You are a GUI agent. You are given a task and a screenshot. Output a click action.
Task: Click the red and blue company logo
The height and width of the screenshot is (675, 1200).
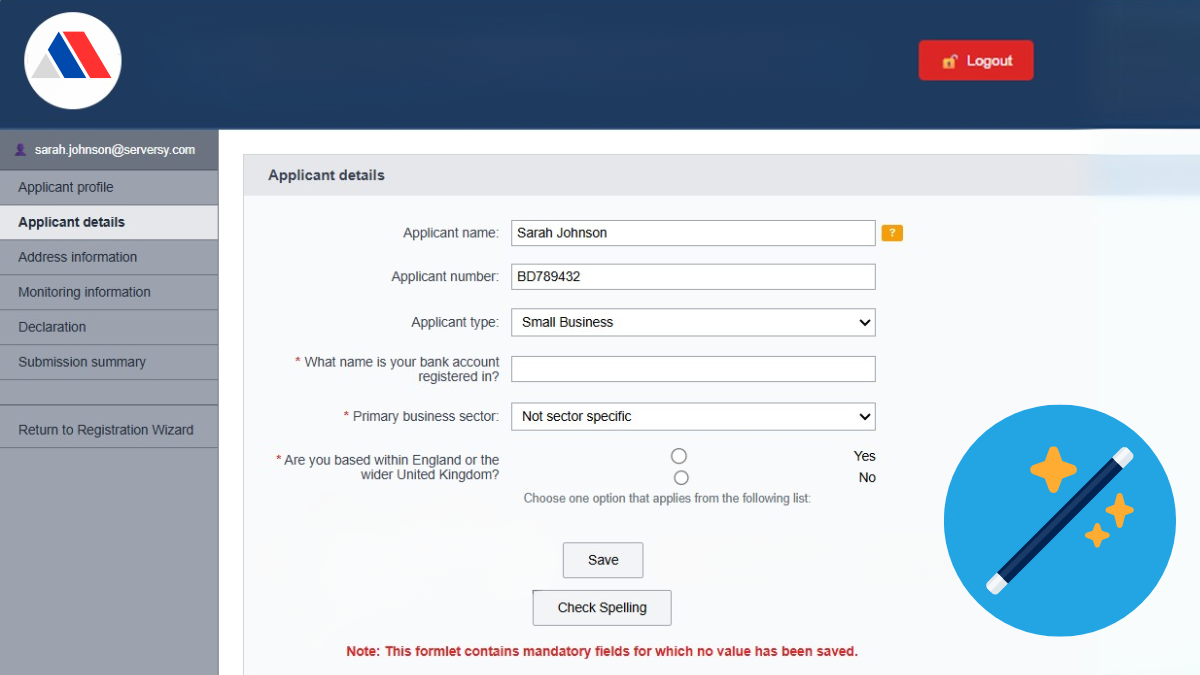(73, 60)
